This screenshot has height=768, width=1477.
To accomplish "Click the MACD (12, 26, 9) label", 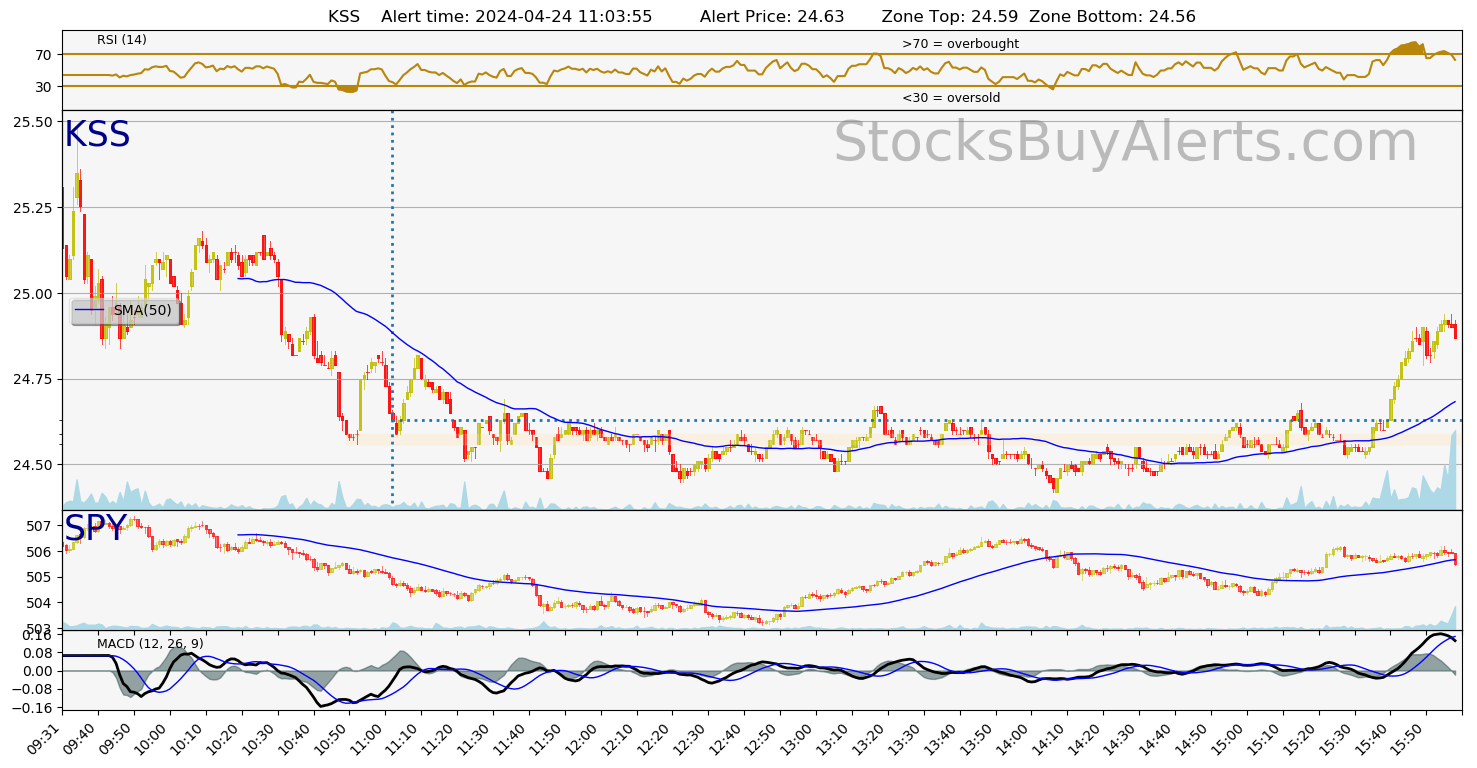I will pos(150,643).
